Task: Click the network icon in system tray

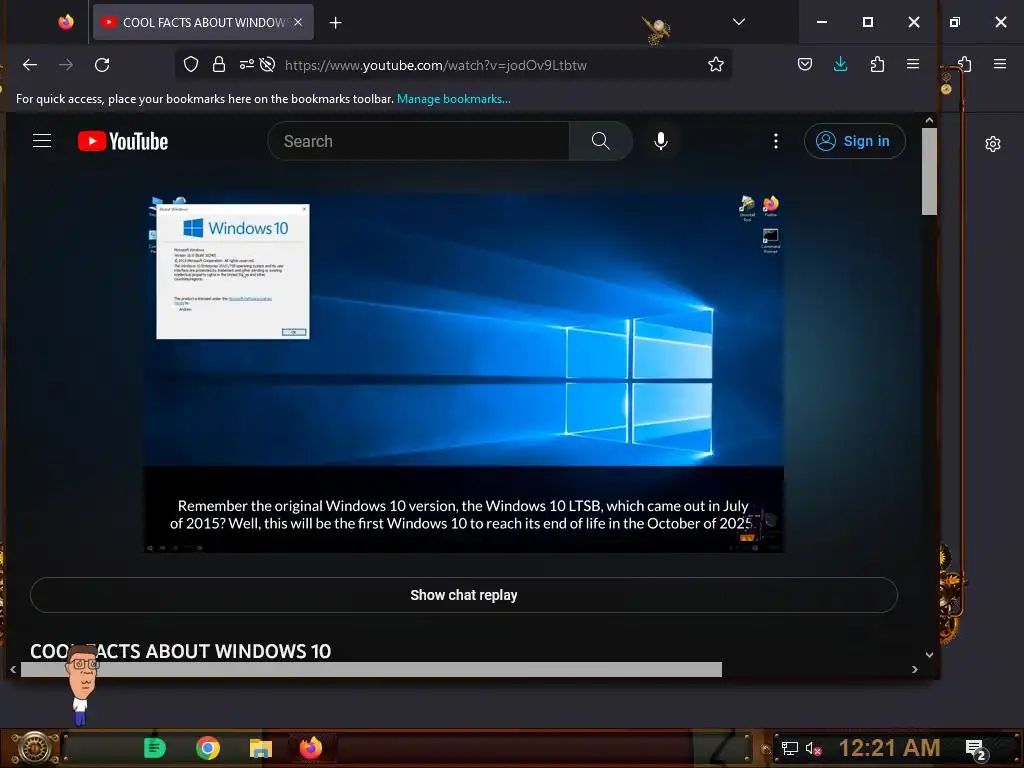Action: click(x=790, y=749)
